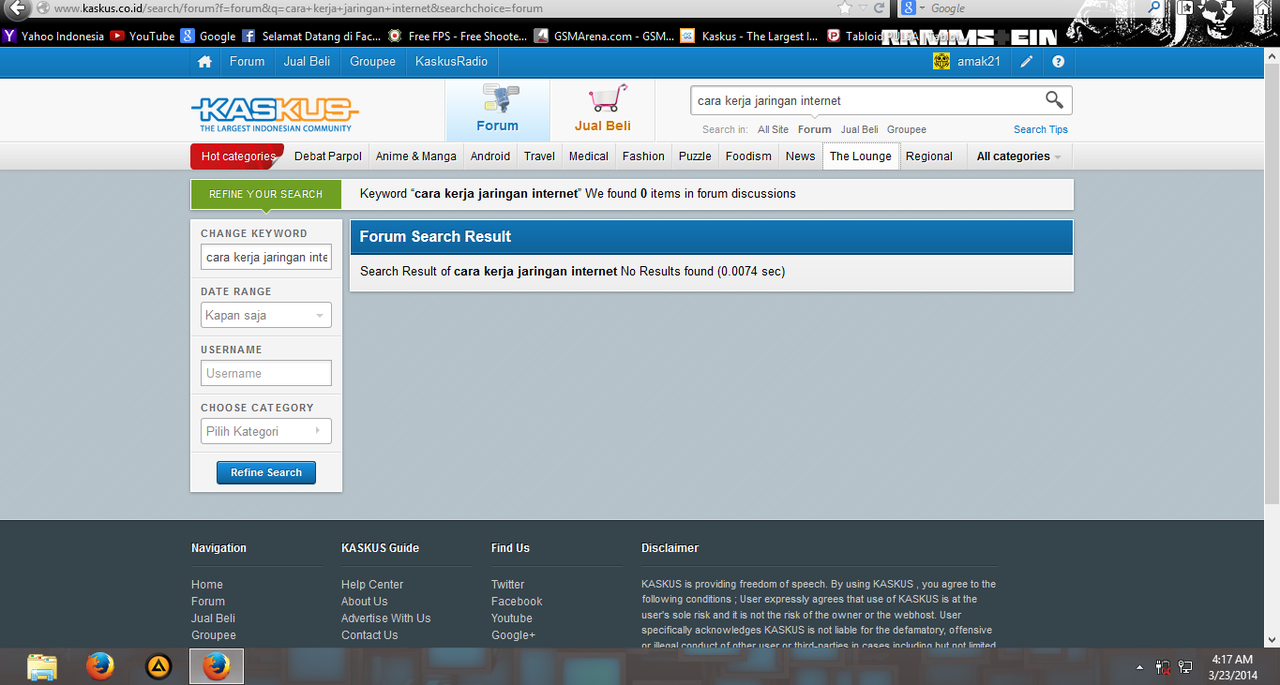1280x685 pixels.
Task: Open the Facebook footer link
Action: tap(516, 602)
